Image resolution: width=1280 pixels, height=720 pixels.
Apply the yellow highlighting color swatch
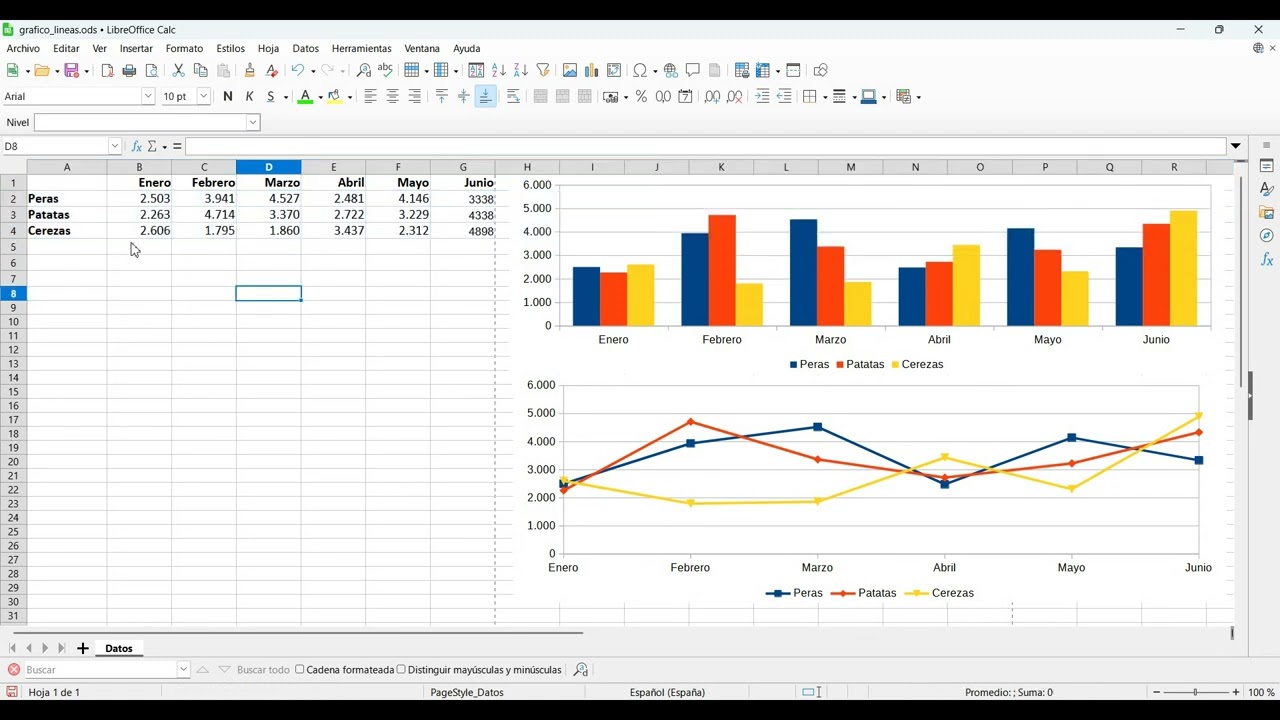(x=335, y=97)
